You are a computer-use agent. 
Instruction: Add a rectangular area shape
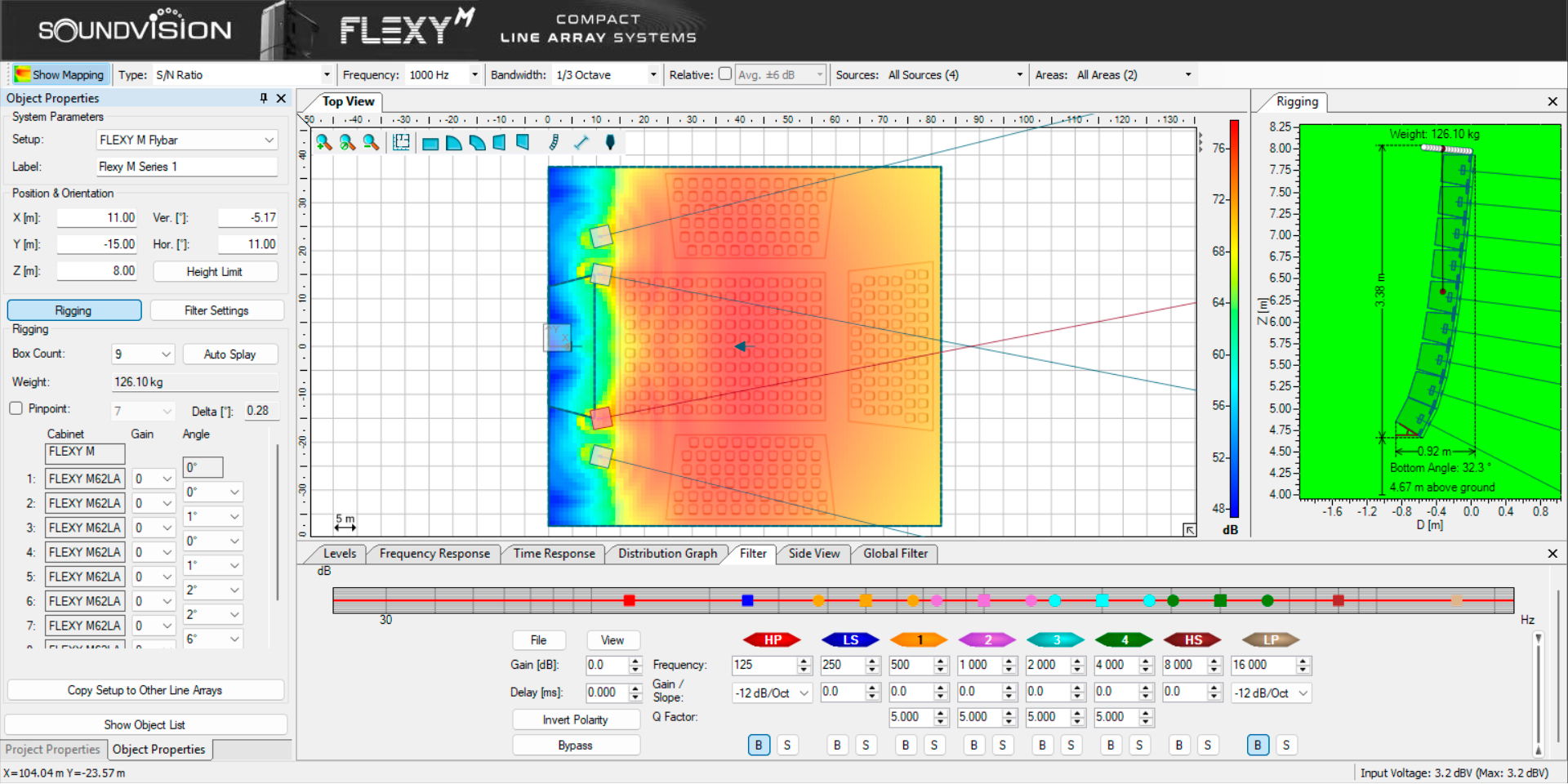(x=430, y=144)
